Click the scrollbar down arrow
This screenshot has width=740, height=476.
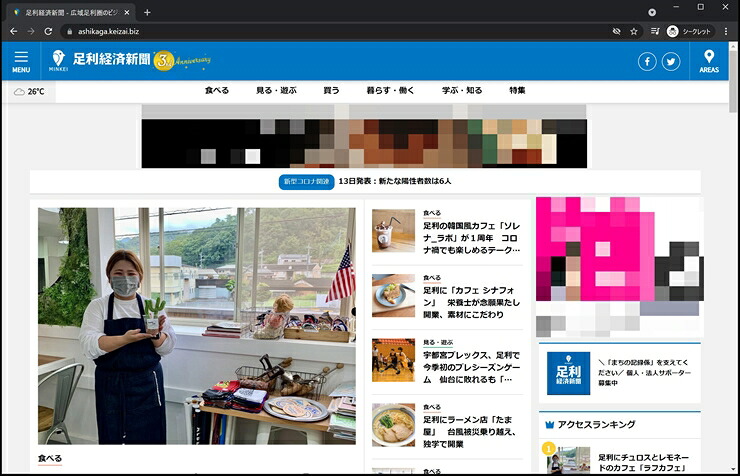(733, 469)
